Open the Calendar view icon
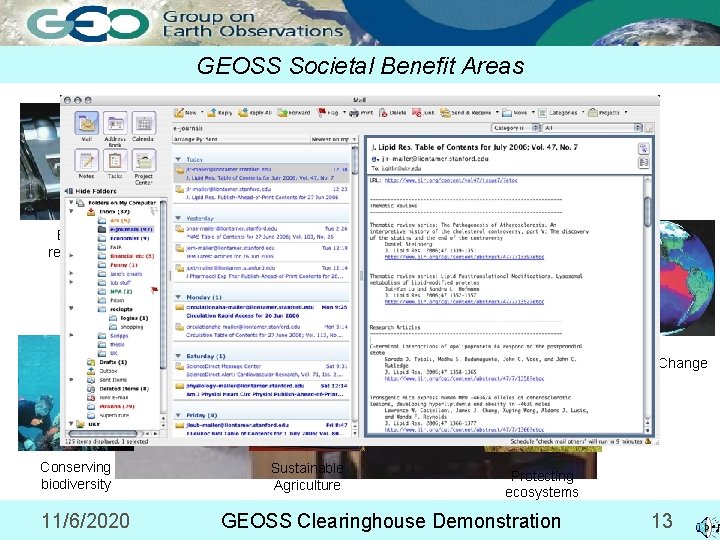 (x=144, y=123)
